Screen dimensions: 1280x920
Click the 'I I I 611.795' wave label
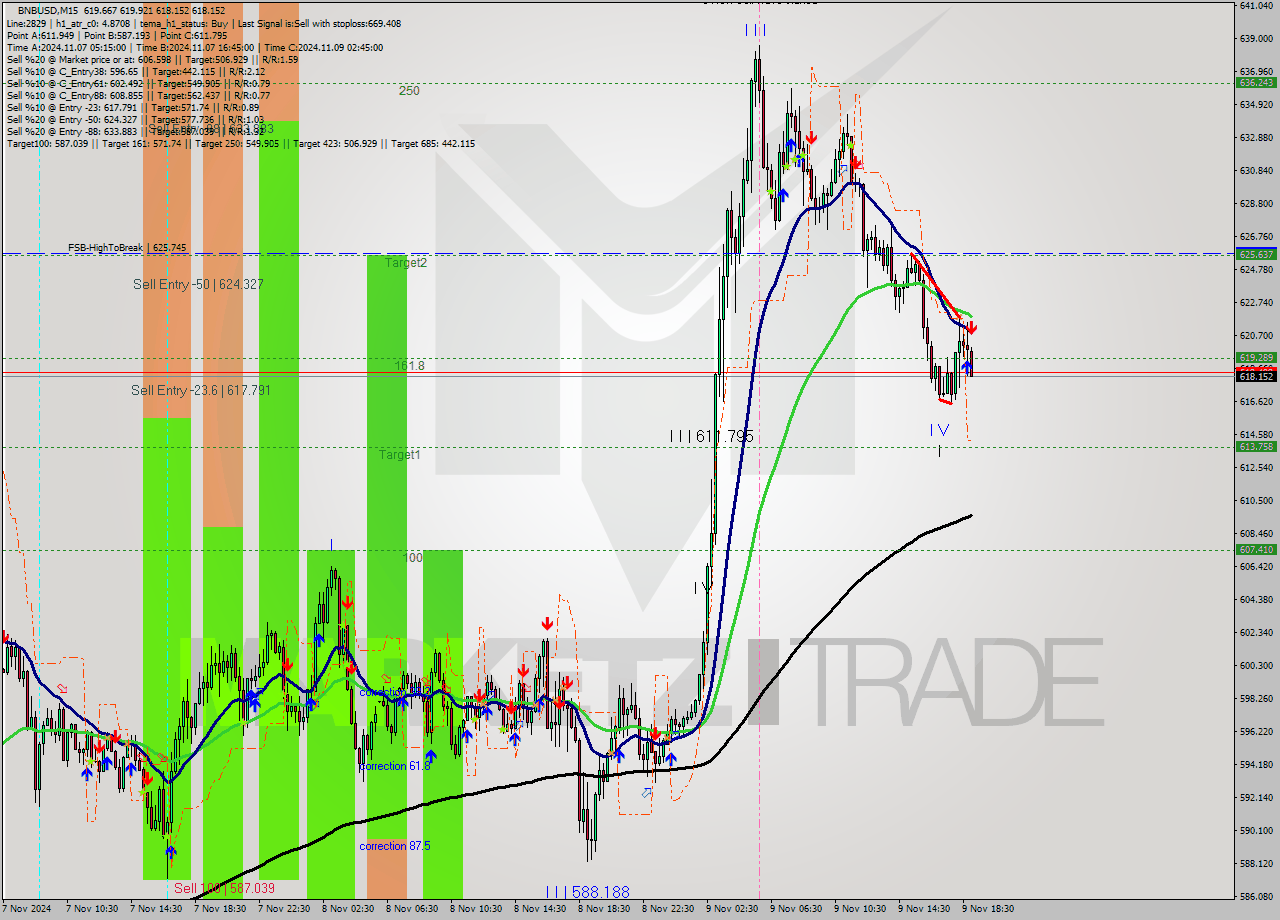pos(711,436)
